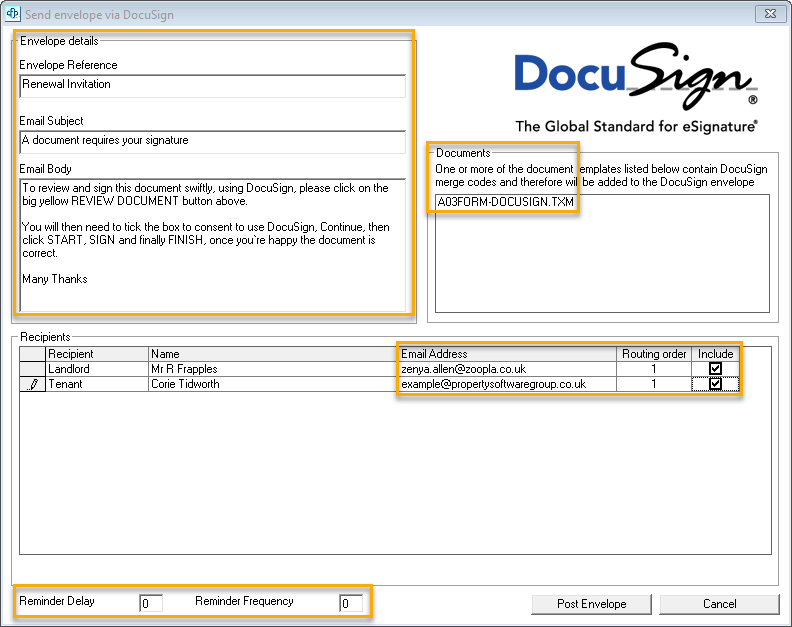
Task: Click the Post Envelope button
Action: coord(591,604)
